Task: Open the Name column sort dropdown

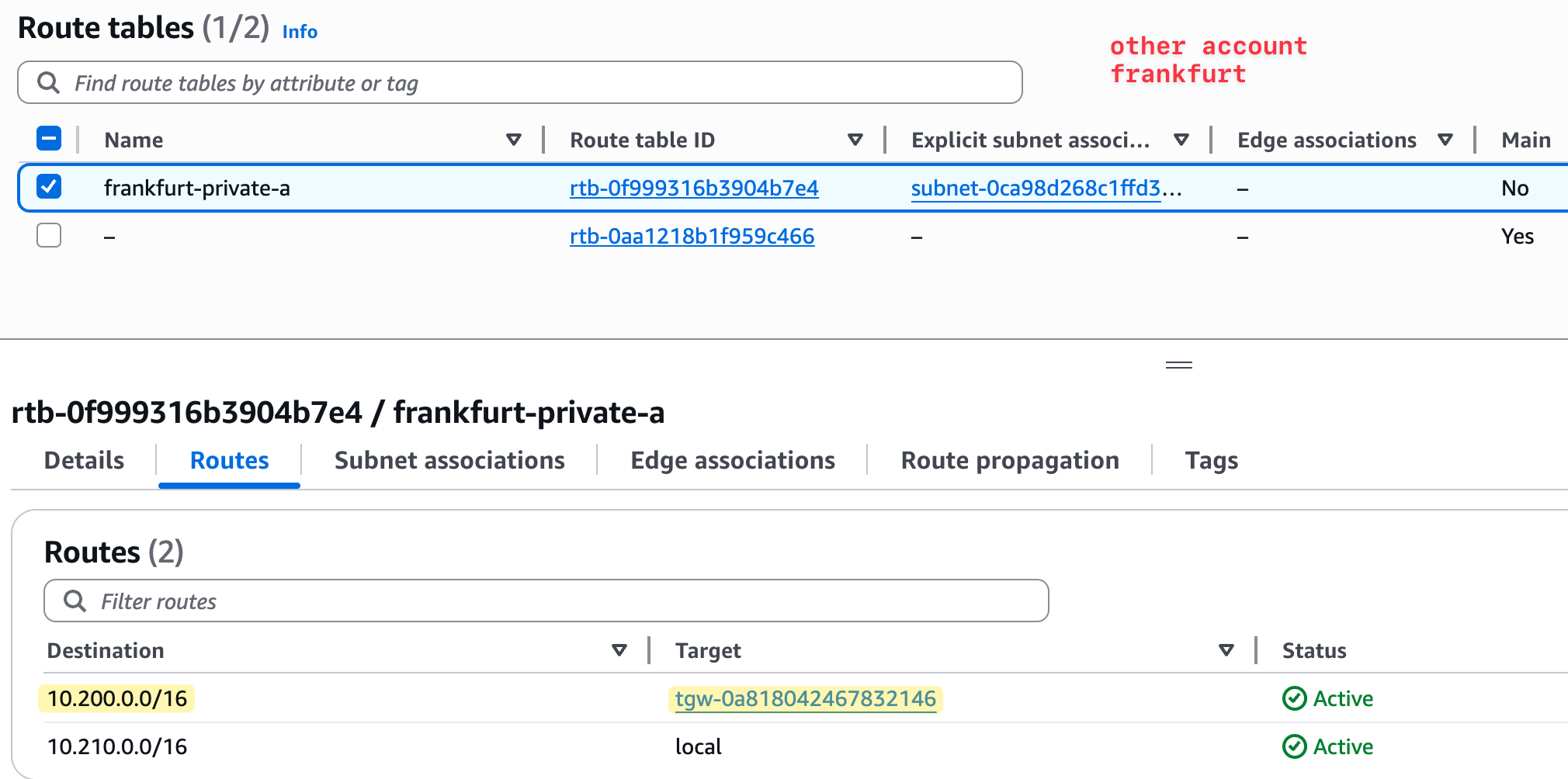Action: [514, 140]
